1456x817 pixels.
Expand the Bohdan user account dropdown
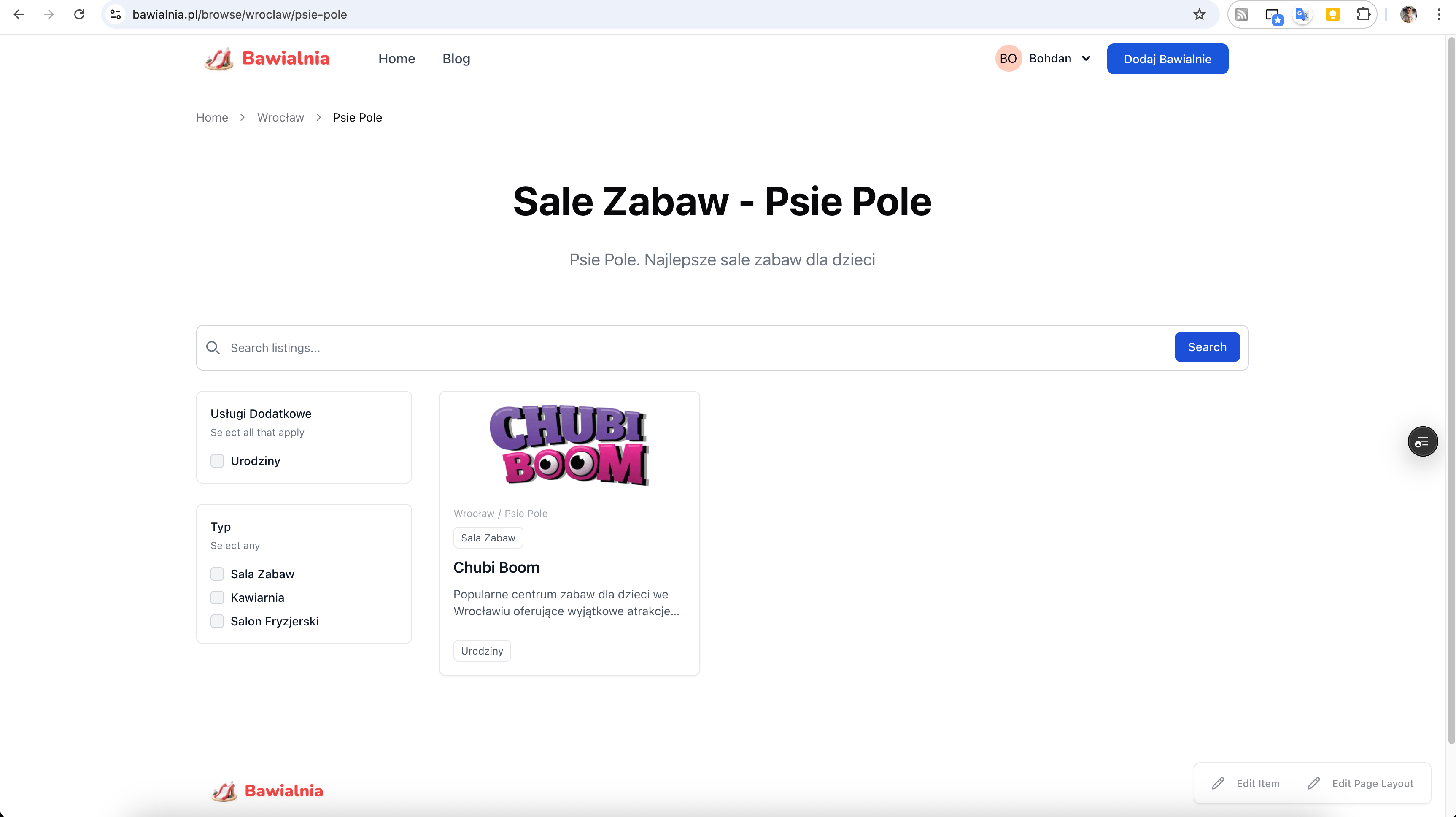point(1086,58)
